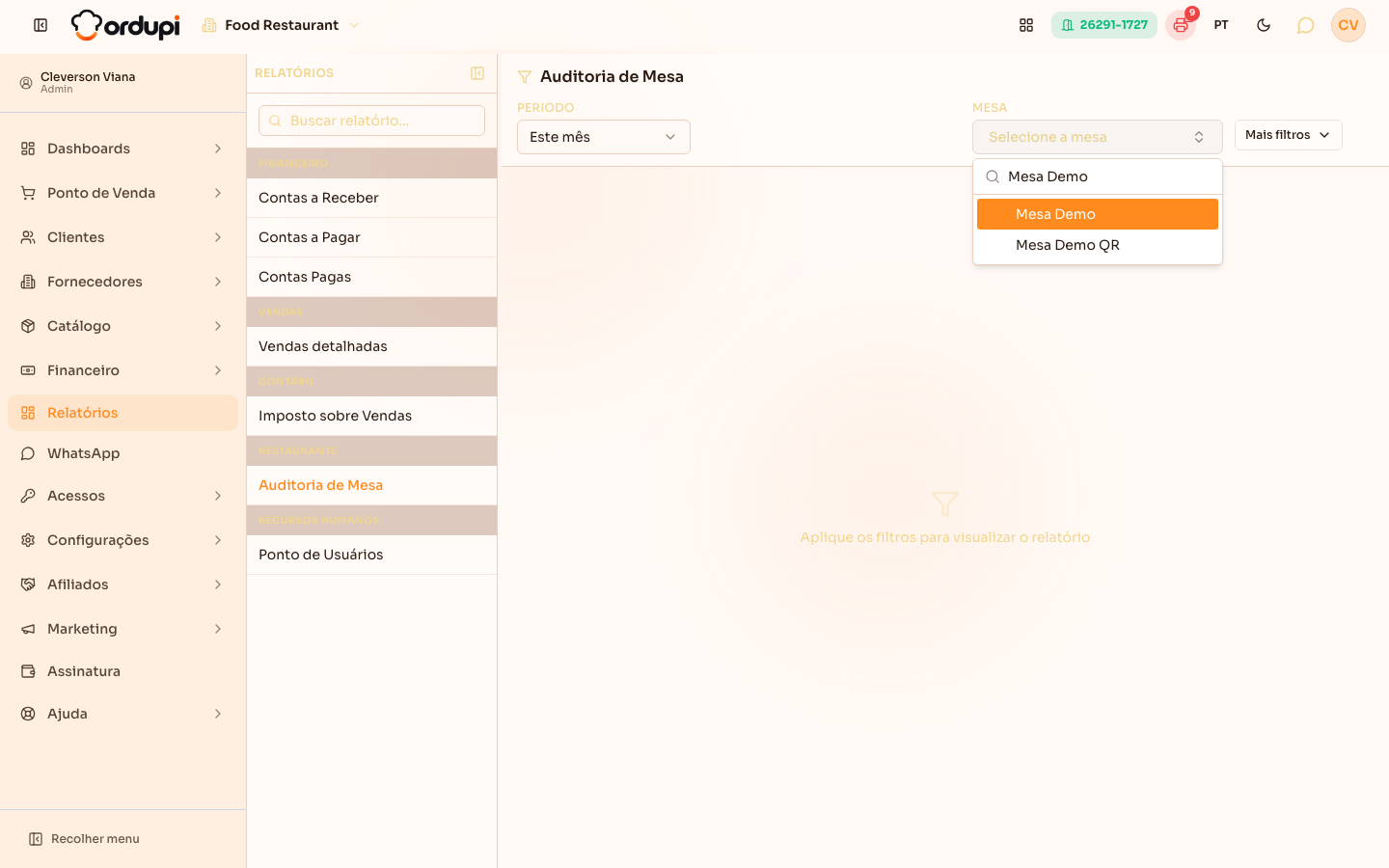The image size is (1389, 868).
Task: Expand Ponto de Venda sidebar menu
Action: click(x=123, y=193)
